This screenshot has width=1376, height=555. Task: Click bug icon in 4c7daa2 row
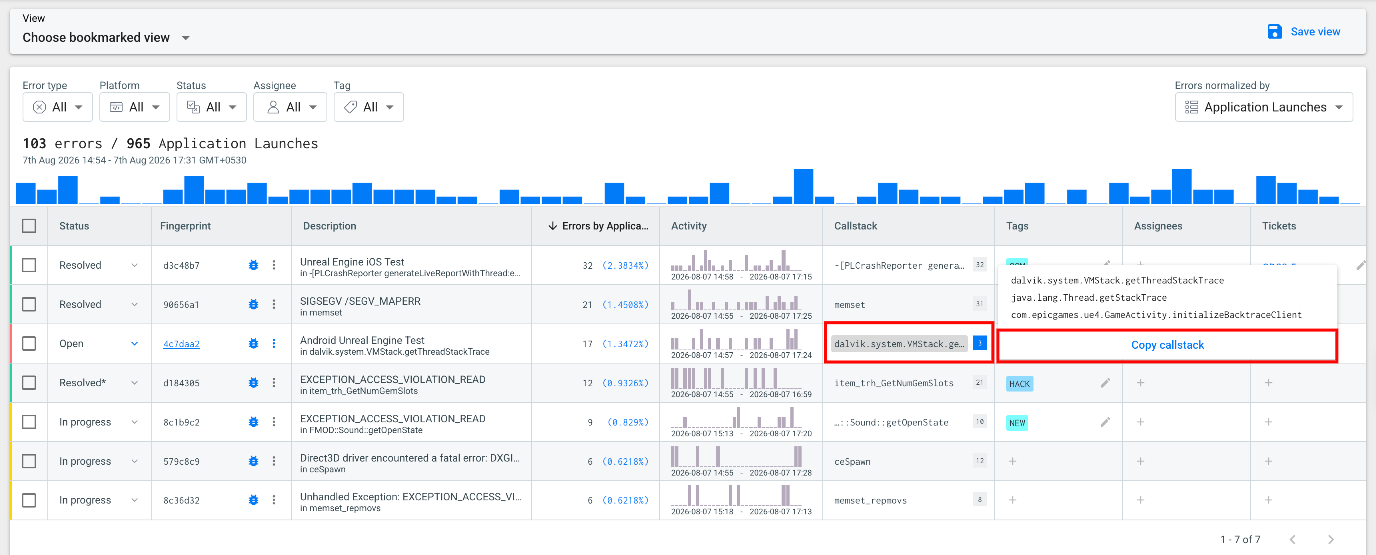(254, 344)
